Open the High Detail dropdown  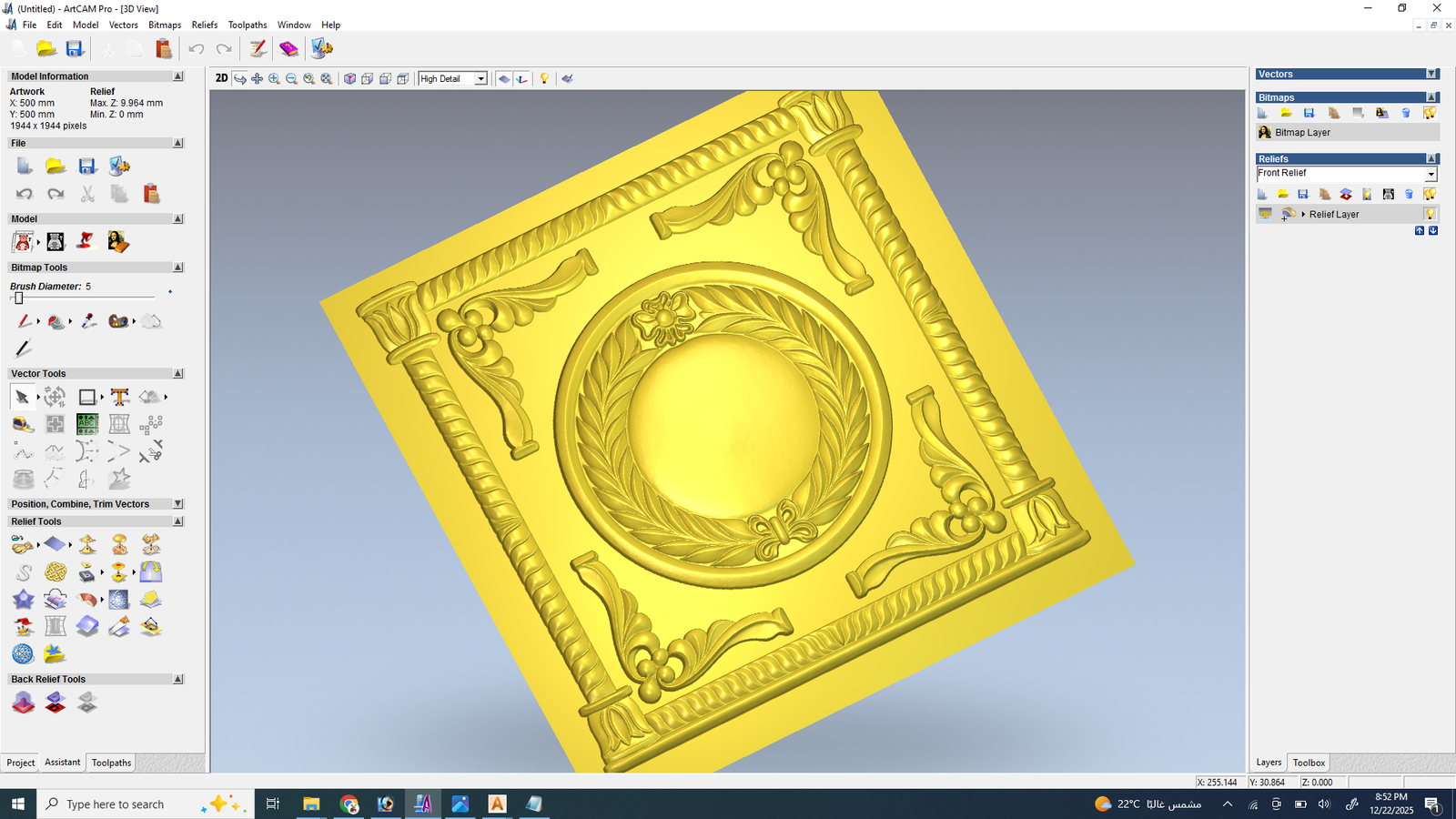click(x=480, y=79)
